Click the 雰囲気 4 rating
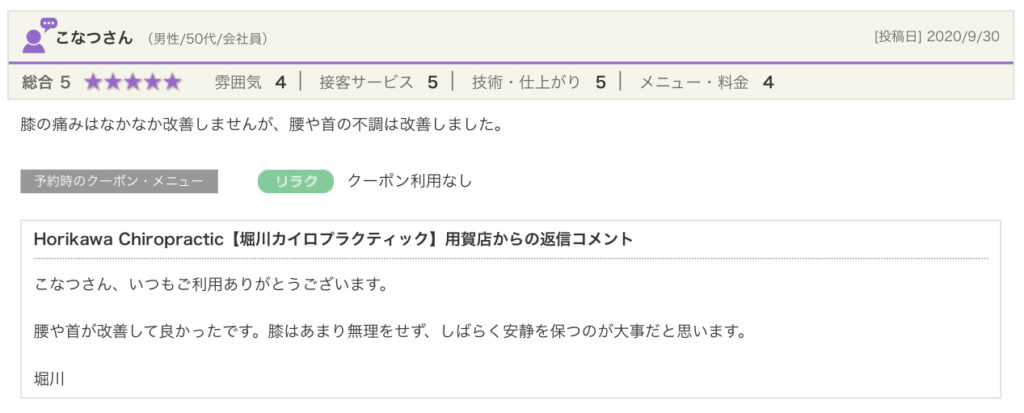The height and width of the screenshot is (413, 1024). (x=250, y=82)
